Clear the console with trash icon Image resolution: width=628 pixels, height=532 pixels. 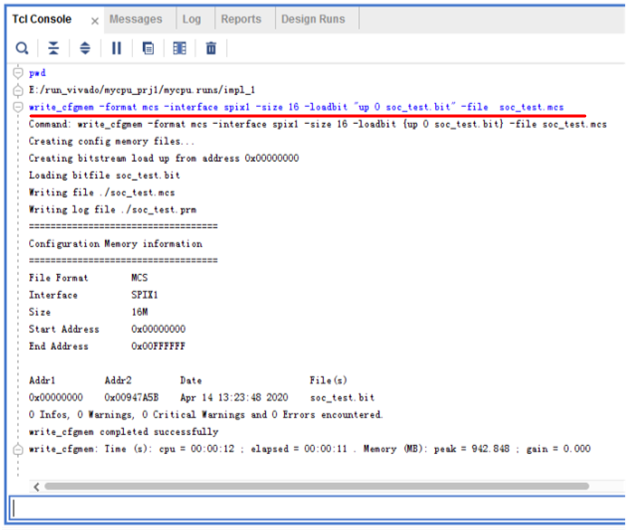point(211,48)
